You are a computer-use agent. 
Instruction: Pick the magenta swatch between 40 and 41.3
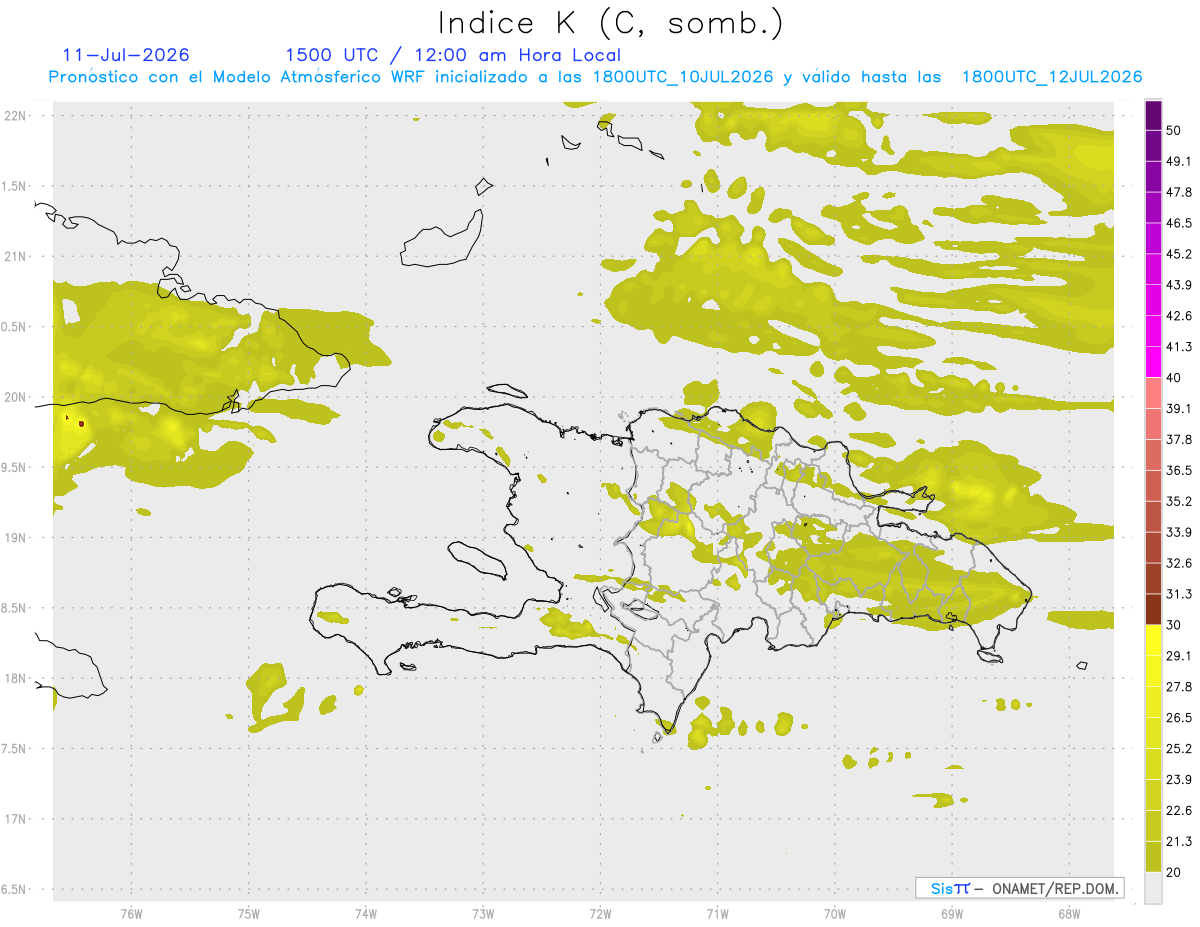click(x=1153, y=362)
